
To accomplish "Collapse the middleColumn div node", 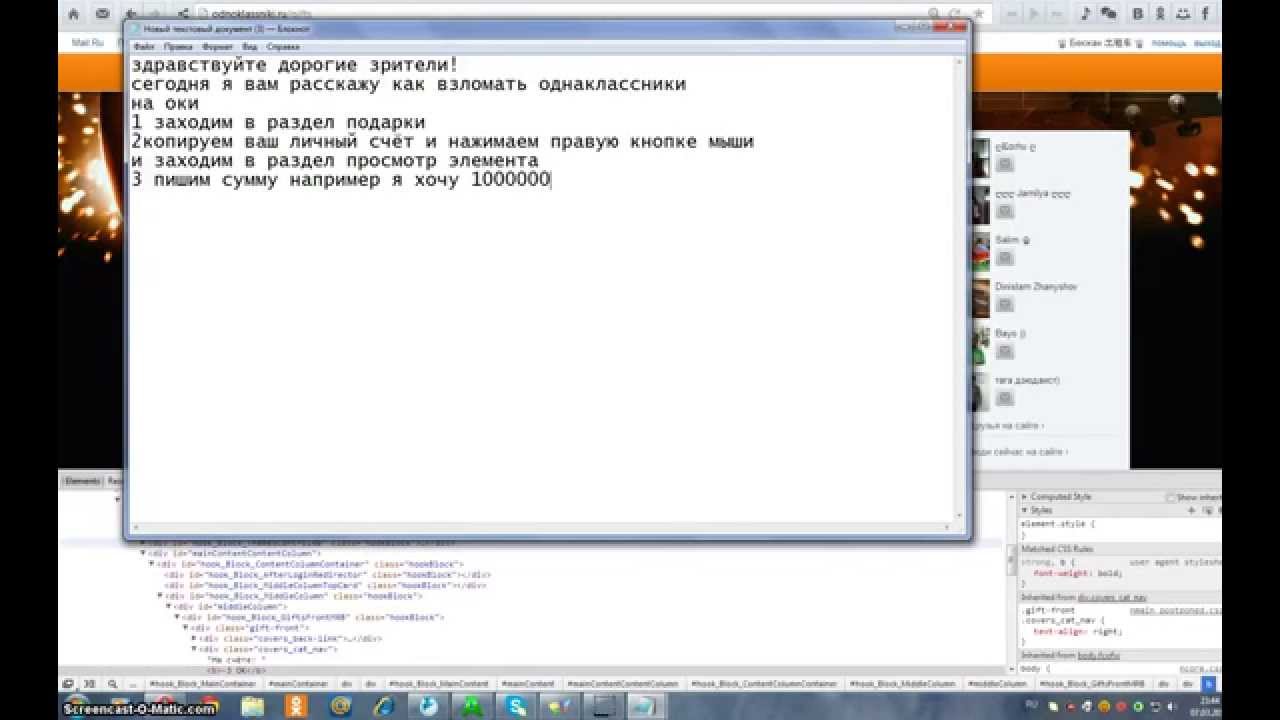I will point(168,607).
